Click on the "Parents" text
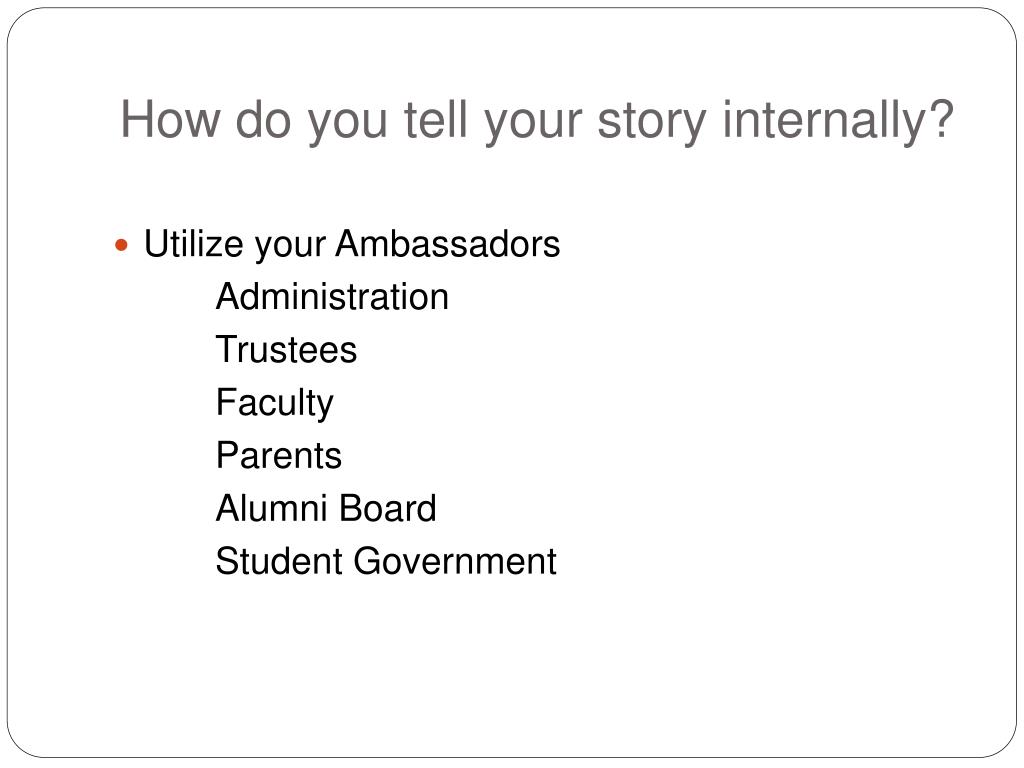Image resolution: width=1024 pixels, height=768 pixels. pos(279,455)
